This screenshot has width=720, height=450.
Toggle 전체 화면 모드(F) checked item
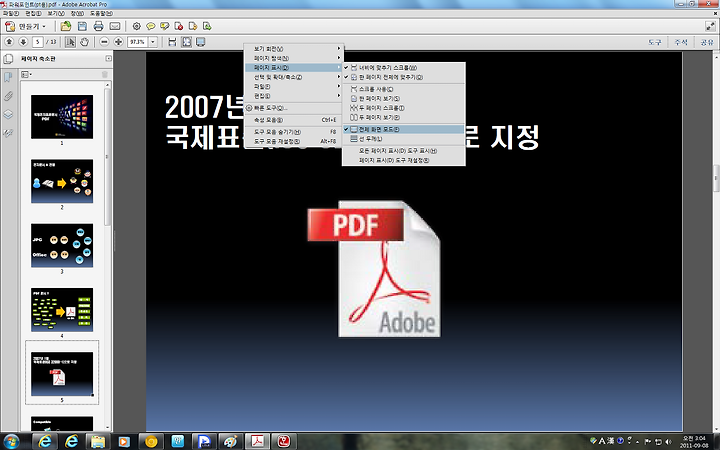pyautogui.click(x=404, y=129)
